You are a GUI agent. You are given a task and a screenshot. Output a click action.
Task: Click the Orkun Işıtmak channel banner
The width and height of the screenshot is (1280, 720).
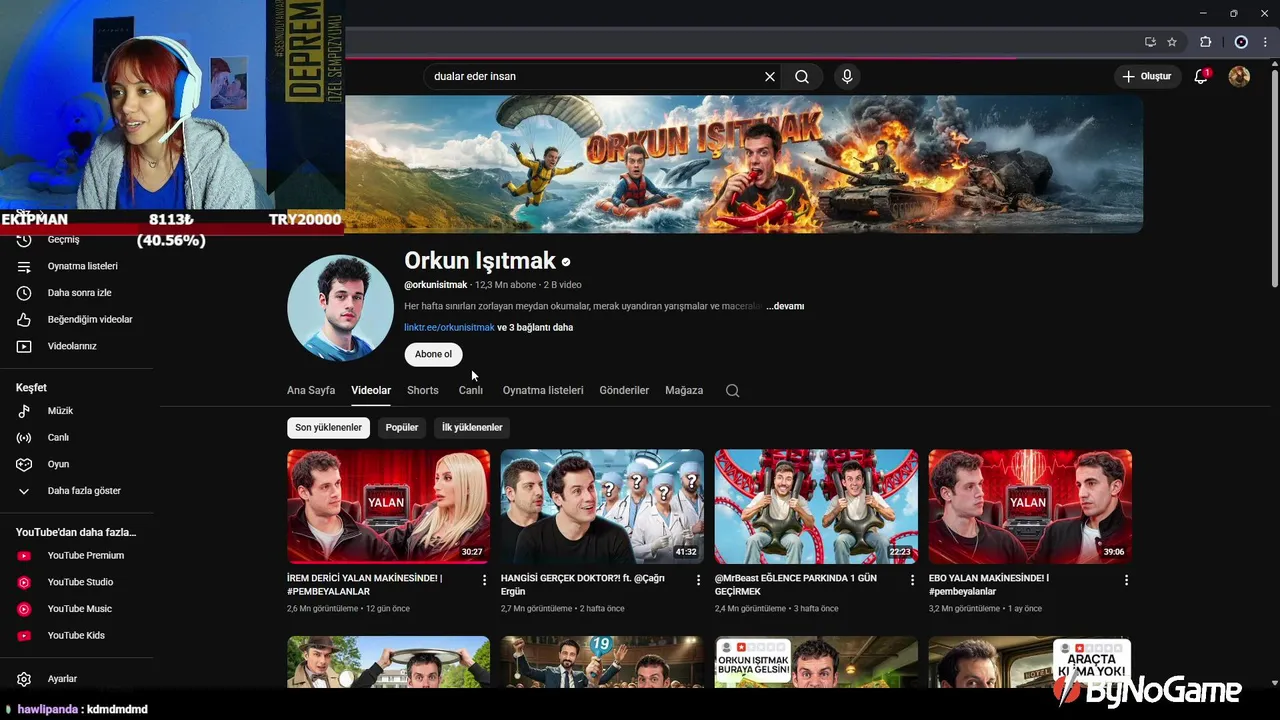(x=744, y=164)
